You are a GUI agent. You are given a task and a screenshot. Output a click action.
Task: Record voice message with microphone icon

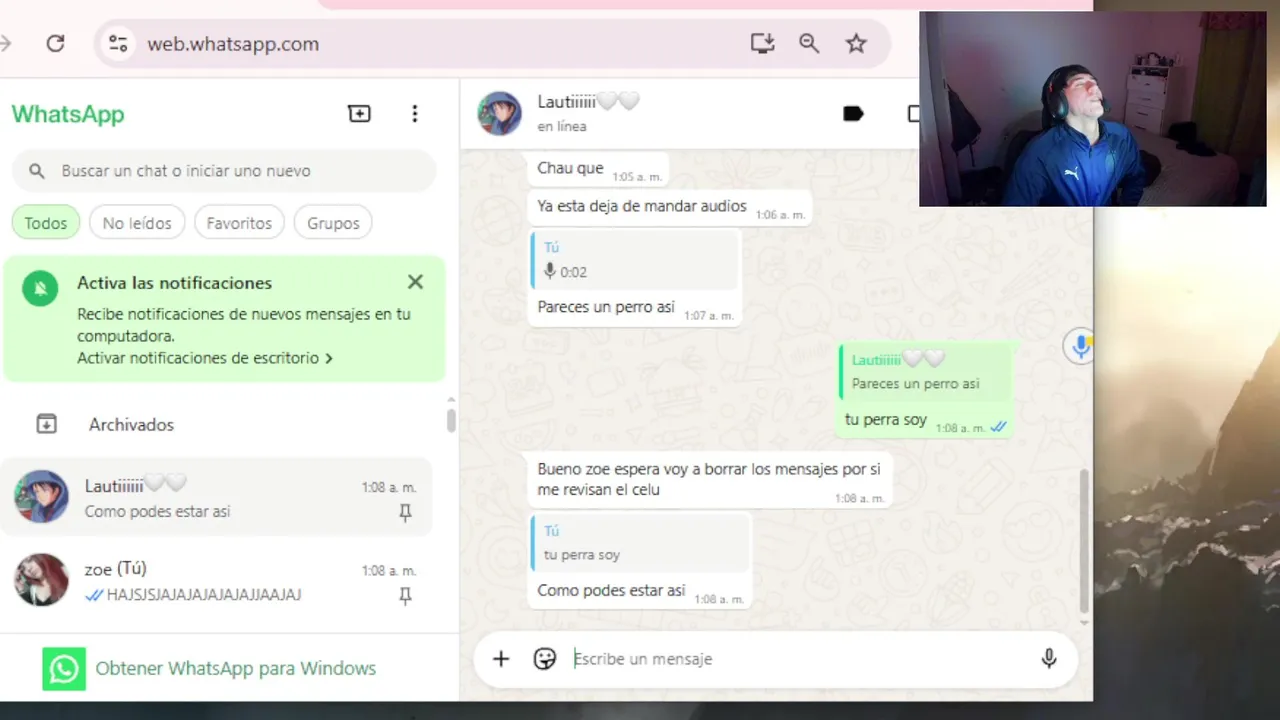coord(1049,658)
